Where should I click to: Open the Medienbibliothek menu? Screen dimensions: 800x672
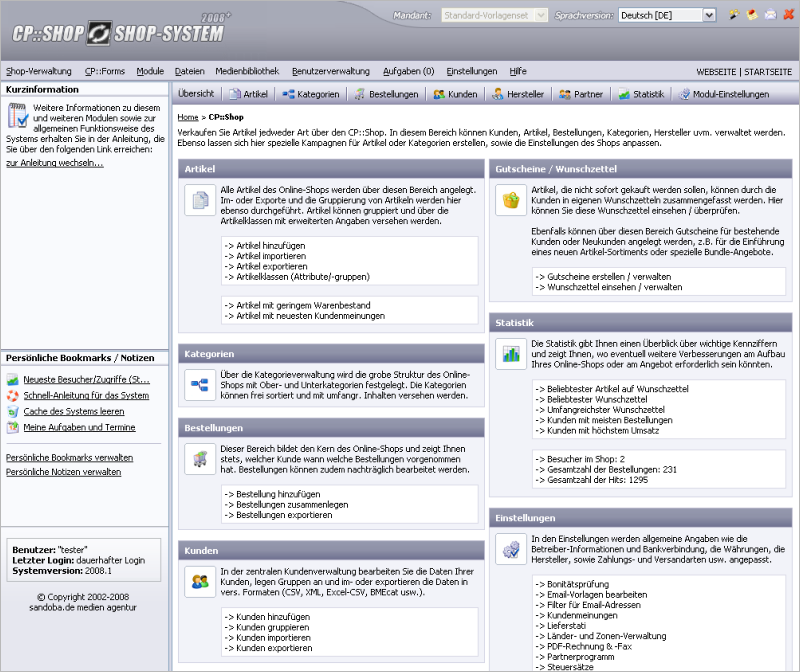247,71
